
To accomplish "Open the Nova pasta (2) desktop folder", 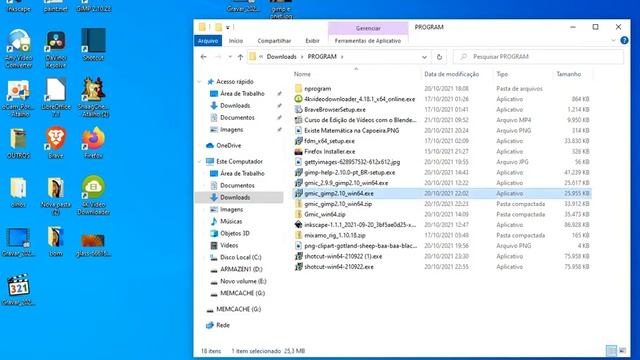I will point(56,195).
